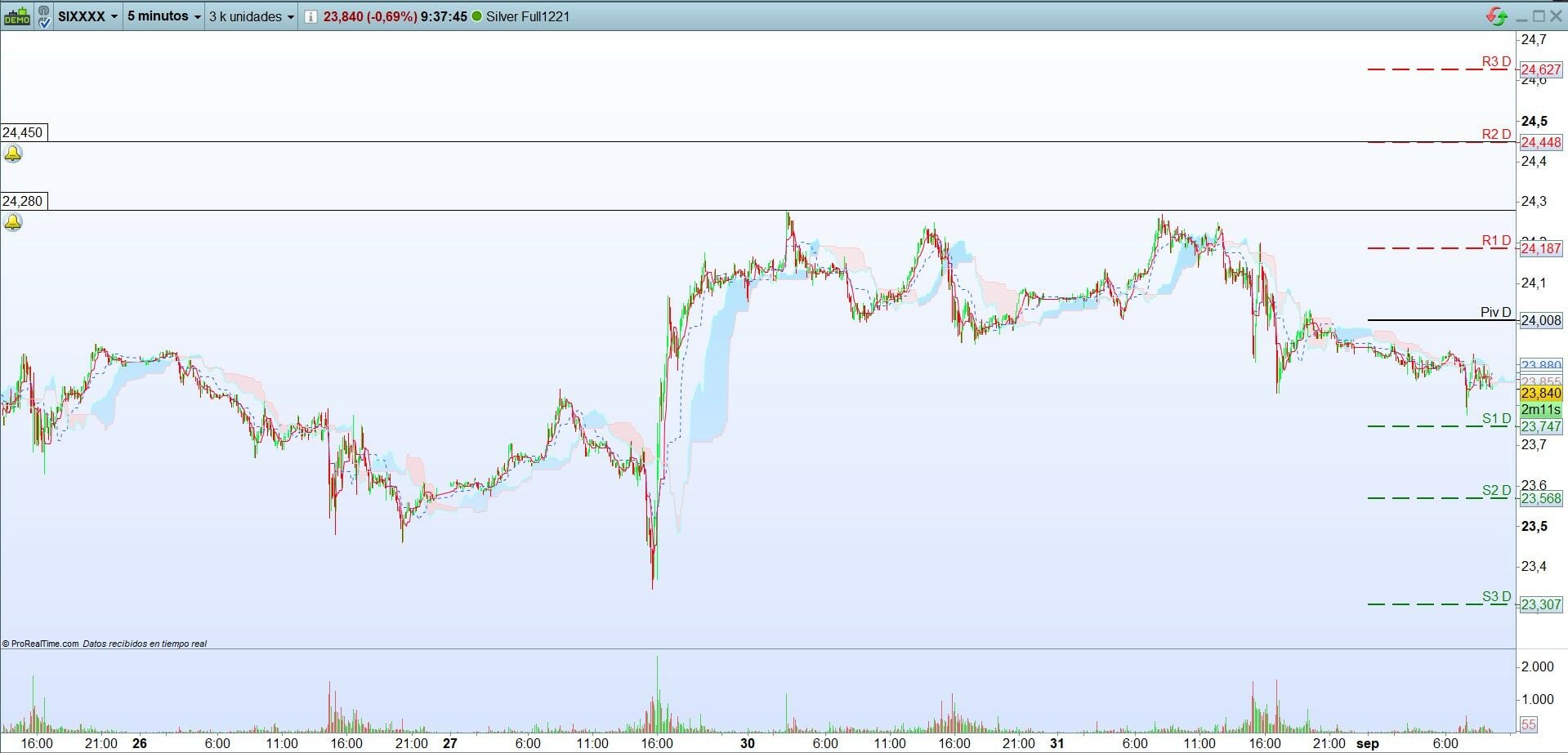Click the red-green buy/sell arrows icon
Image resolution: width=1568 pixels, height=753 pixels.
coord(1497,16)
